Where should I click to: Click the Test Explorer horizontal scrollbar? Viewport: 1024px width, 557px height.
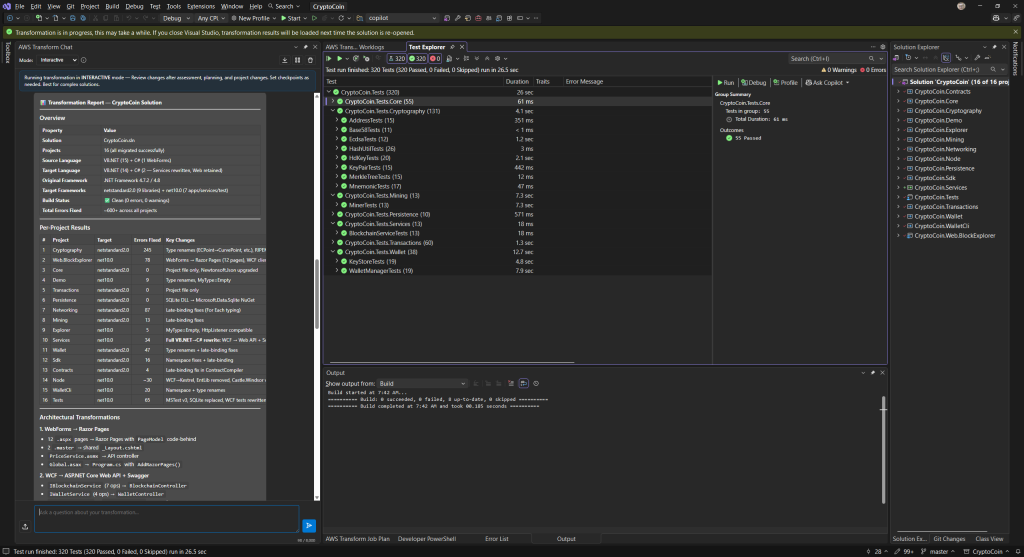point(452,362)
